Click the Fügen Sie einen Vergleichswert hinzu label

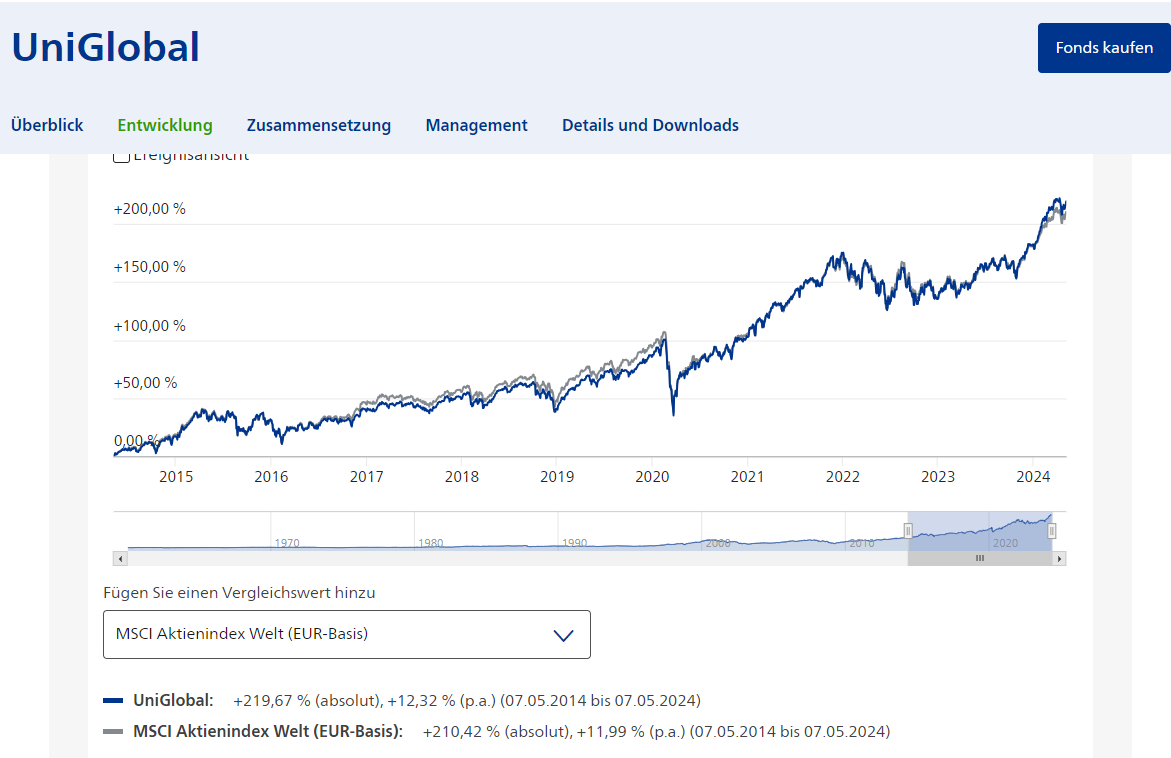(x=239, y=593)
